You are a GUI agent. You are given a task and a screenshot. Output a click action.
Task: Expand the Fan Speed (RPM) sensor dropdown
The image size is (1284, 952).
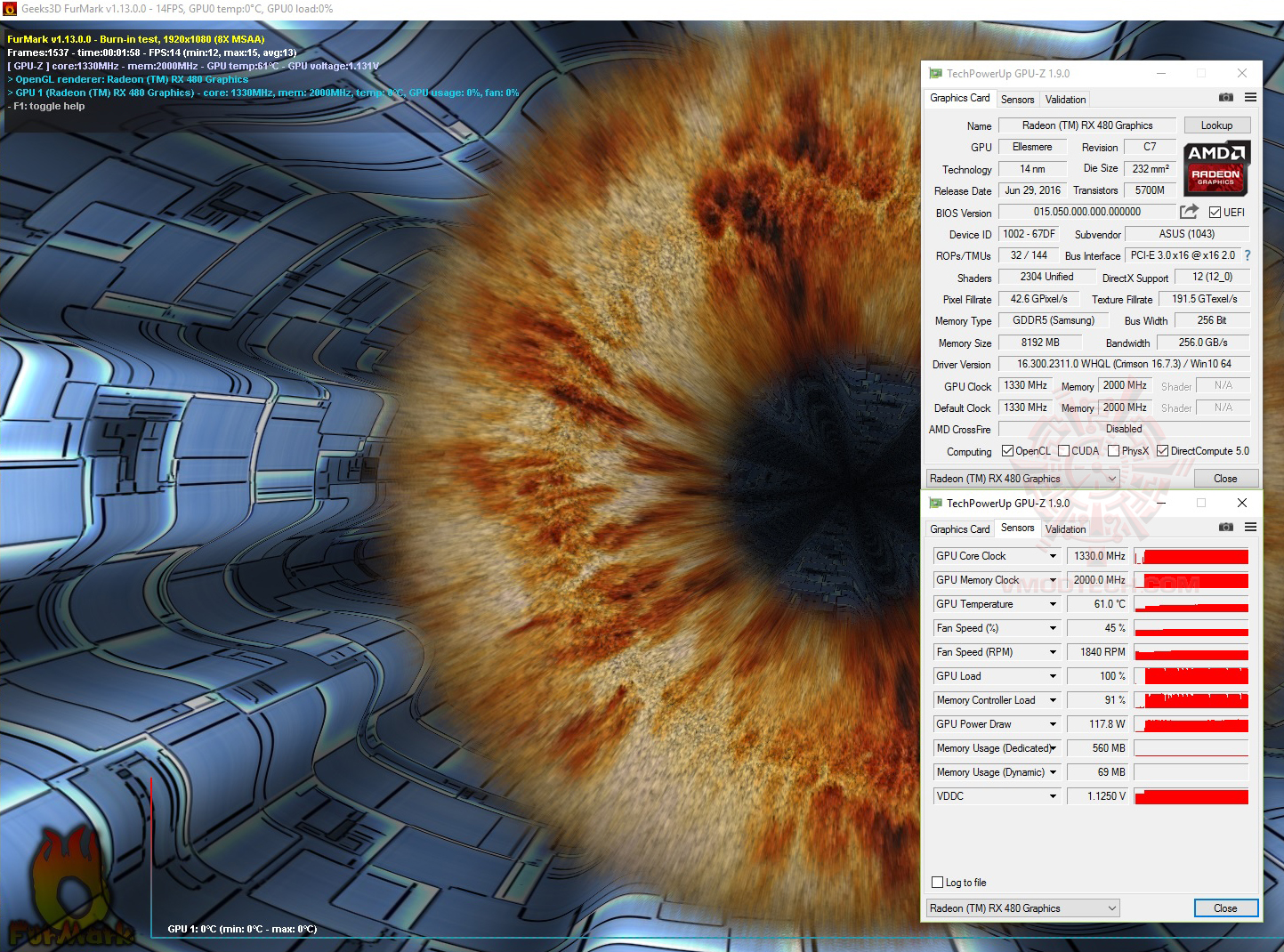(x=1053, y=652)
